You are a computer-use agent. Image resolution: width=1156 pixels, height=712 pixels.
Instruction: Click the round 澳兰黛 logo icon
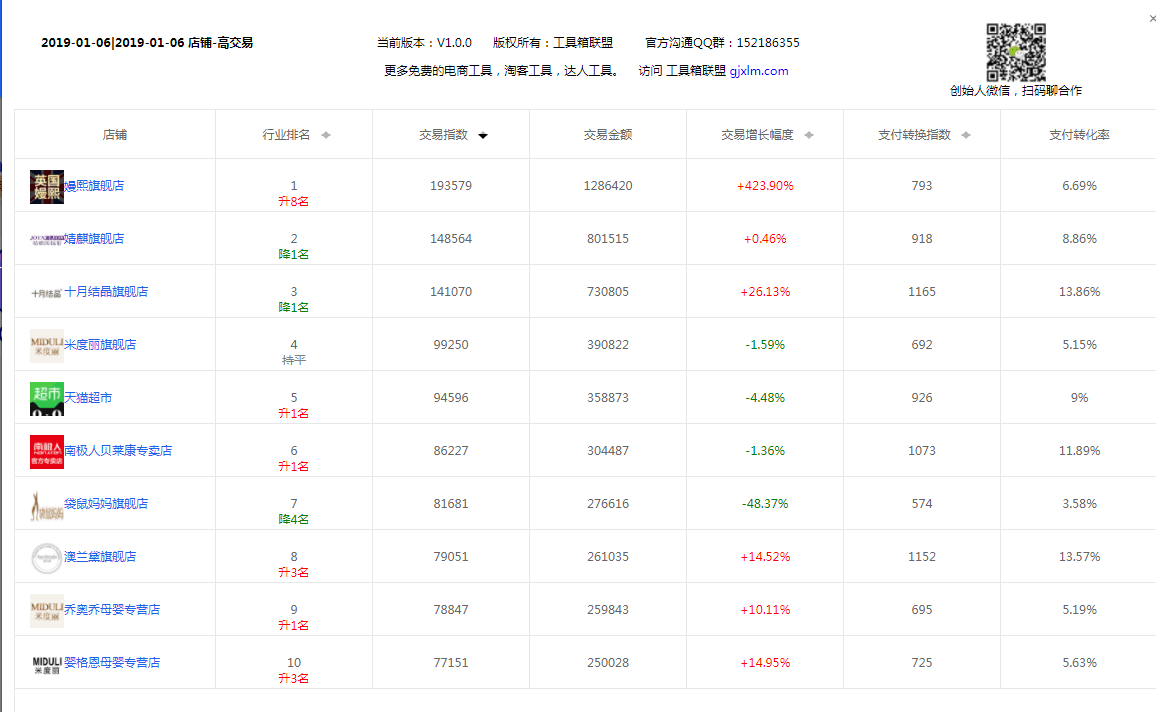(x=46, y=558)
